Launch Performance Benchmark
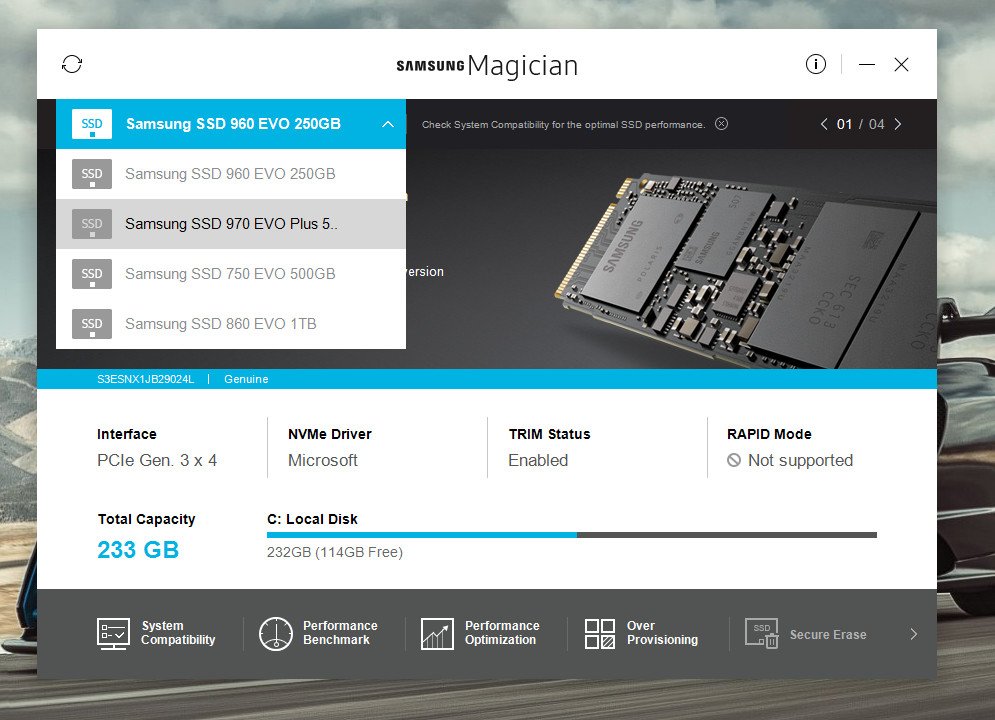 click(x=319, y=633)
